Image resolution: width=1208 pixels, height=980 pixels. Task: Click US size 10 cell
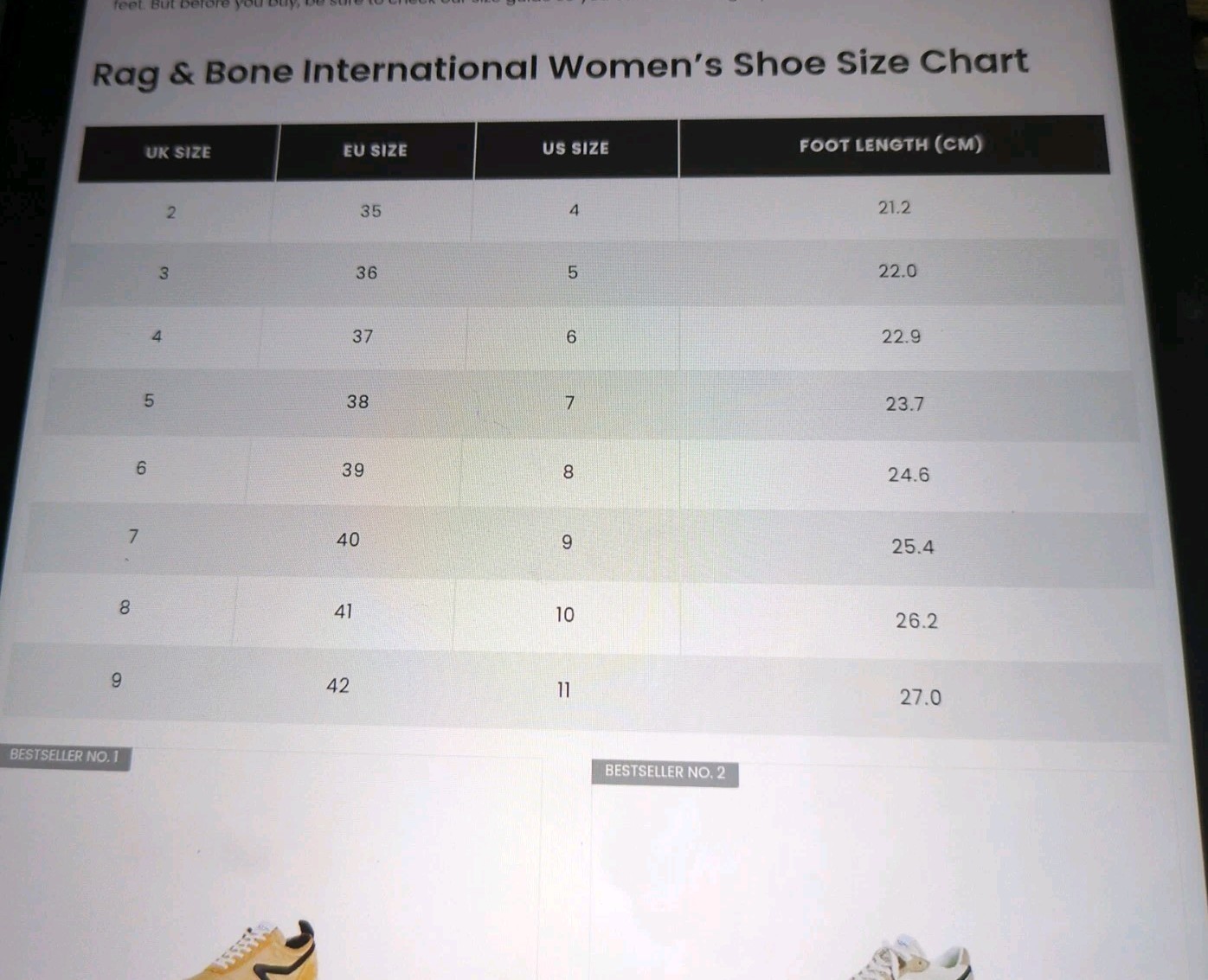click(565, 615)
